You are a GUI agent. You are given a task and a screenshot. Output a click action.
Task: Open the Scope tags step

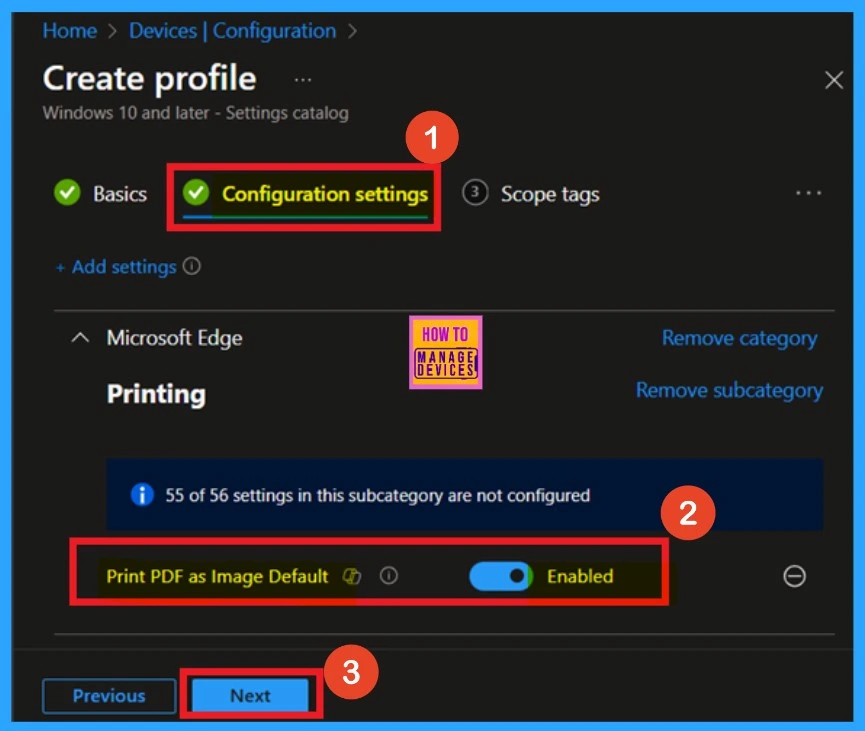click(531, 194)
